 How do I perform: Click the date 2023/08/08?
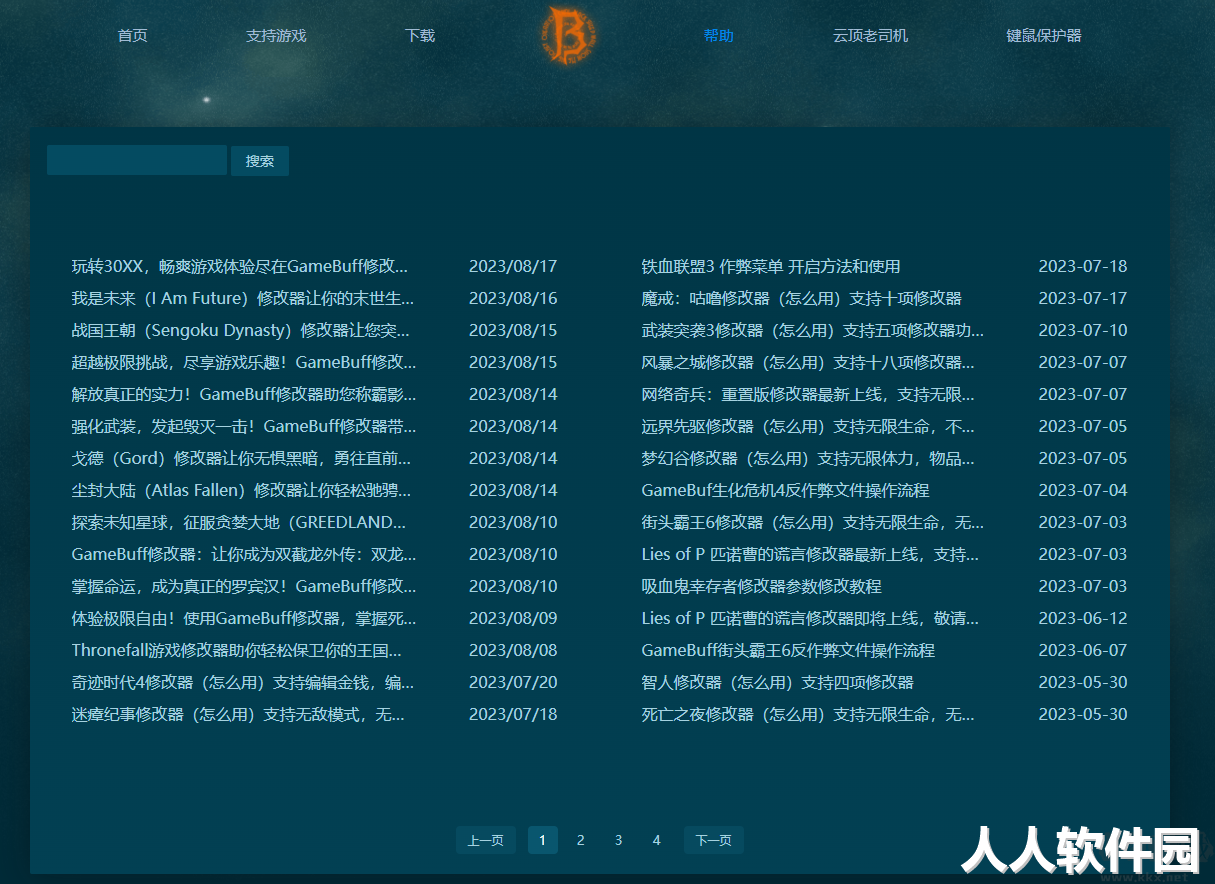click(513, 650)
